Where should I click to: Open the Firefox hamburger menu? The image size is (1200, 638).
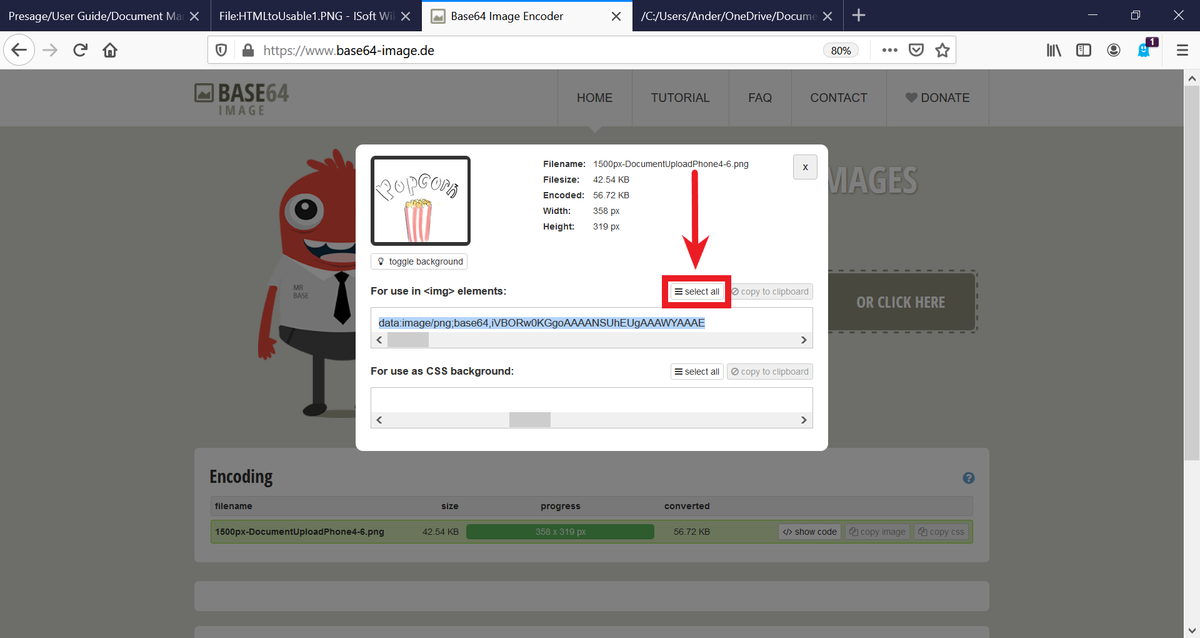[x=1181, y=50]
